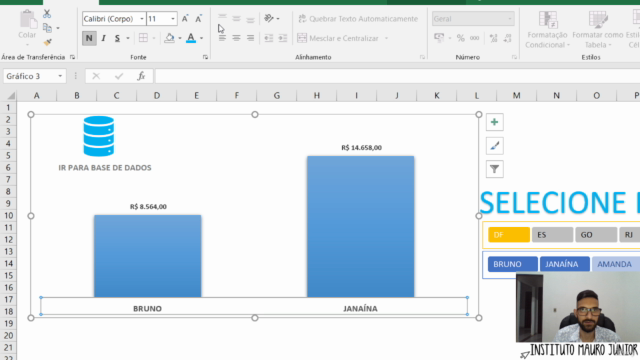Image resolution: width=640 pixels, height=360 pixels.
Task: Select the ES slicer button
Action: 552,235
